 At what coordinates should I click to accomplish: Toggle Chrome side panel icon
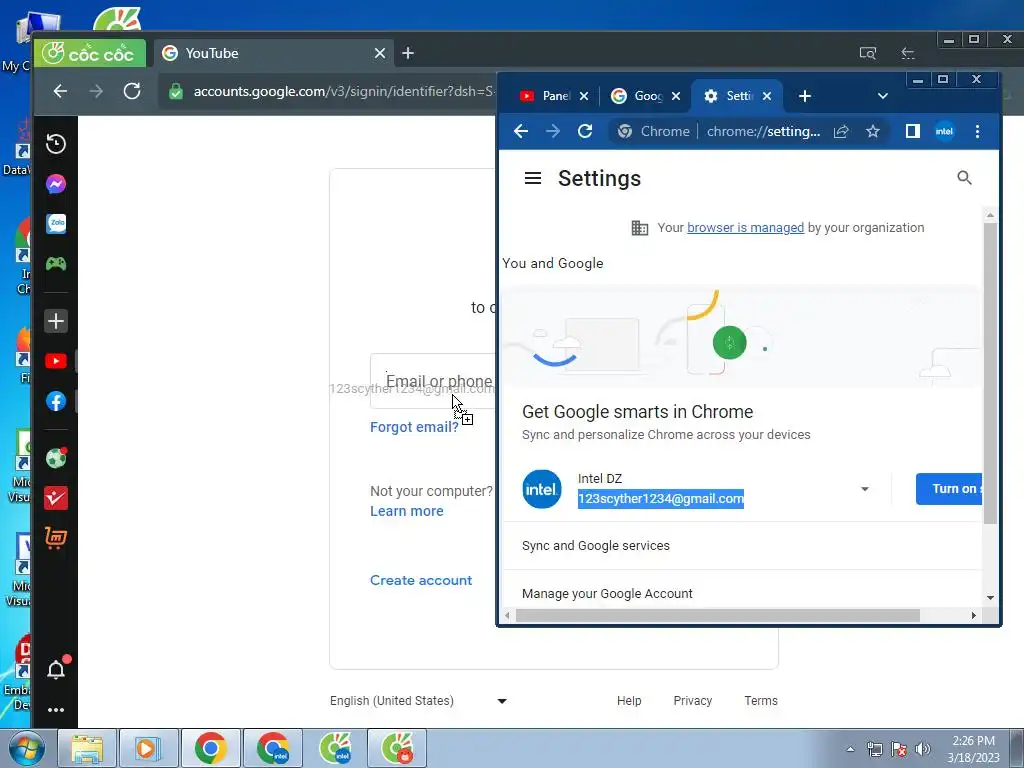coord(913,131)
